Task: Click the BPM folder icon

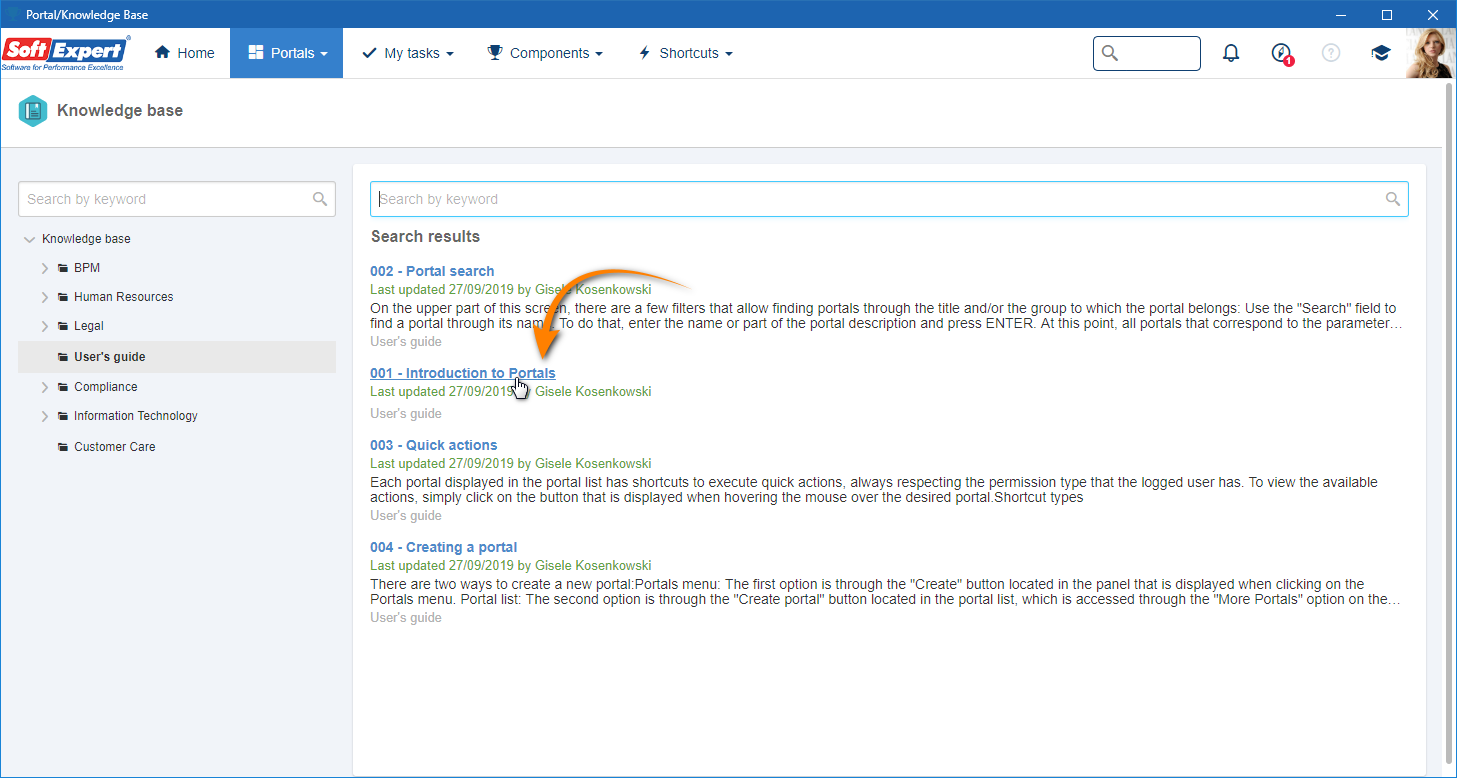Action: [x=63, y=268]
